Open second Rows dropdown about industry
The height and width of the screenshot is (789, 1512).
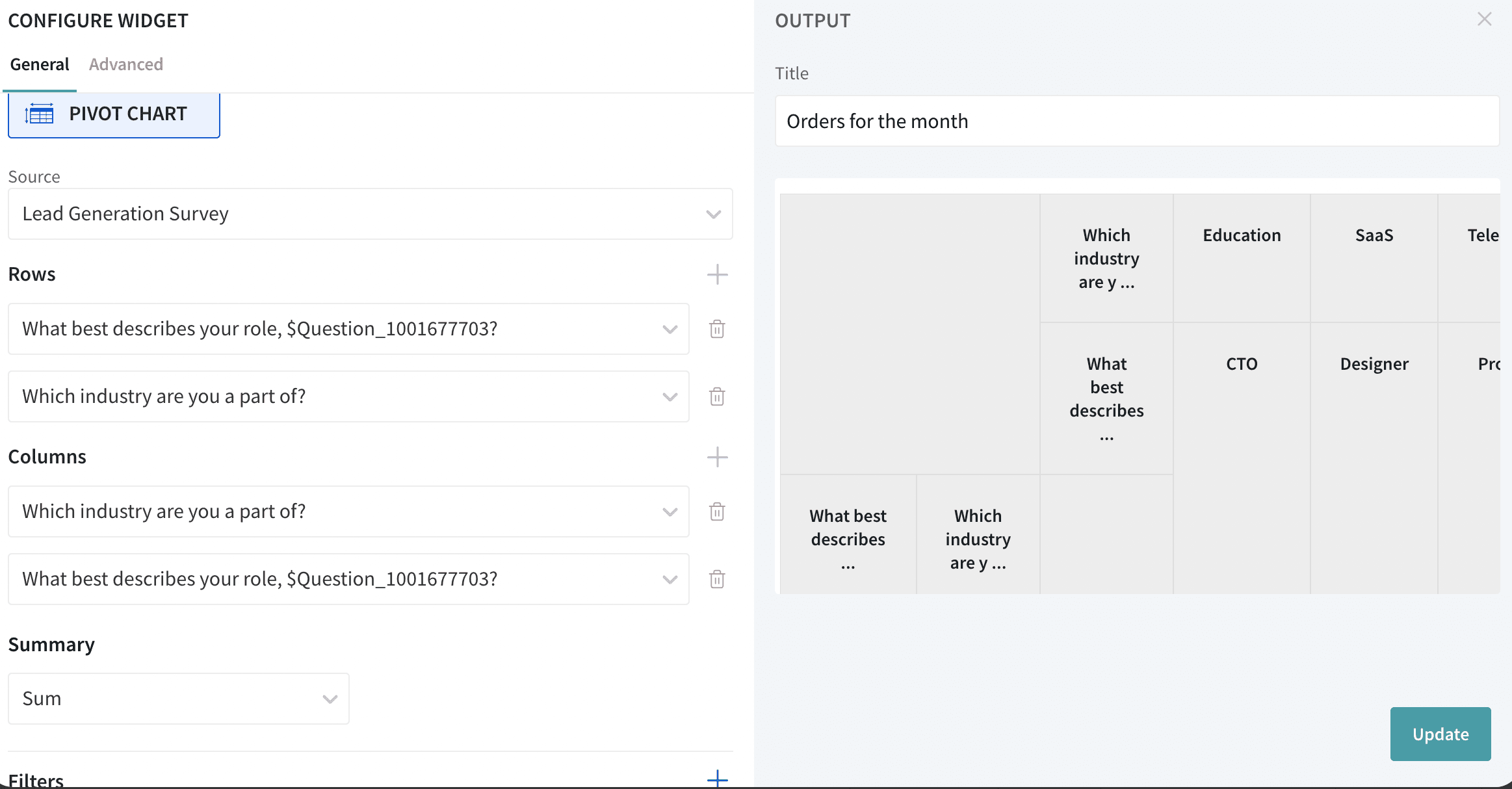(348, 396)
